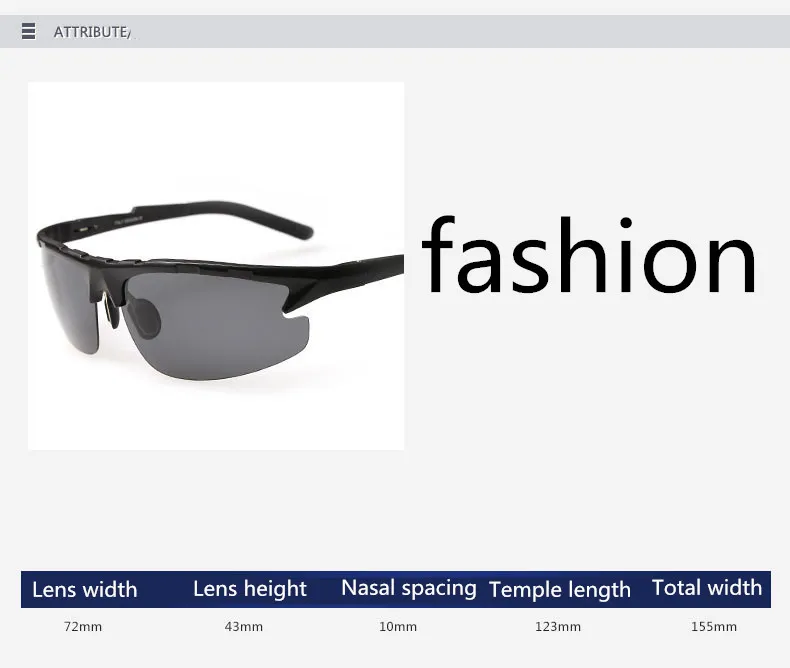Select the ATTRIBUTE section header text
This screenshot has width=790, height=668.
(92, 32)
